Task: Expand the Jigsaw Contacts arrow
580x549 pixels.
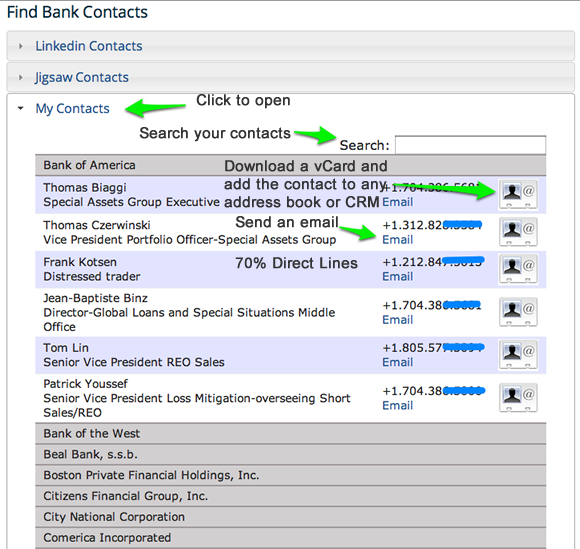Action: tap(21, 77)
